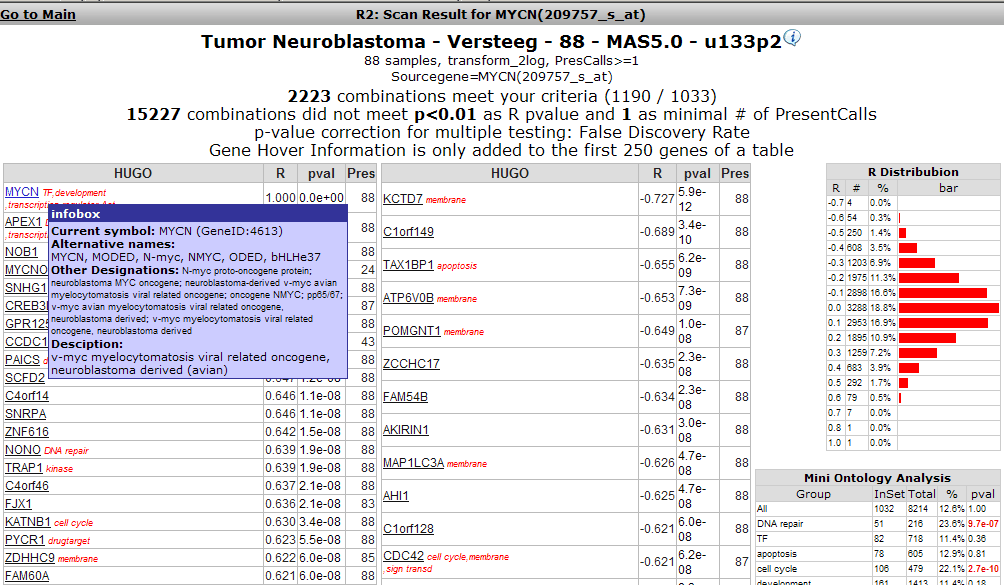Open the MYCN gene page
The height and width of the screenshot is (585, 1004).
point(21,191)
